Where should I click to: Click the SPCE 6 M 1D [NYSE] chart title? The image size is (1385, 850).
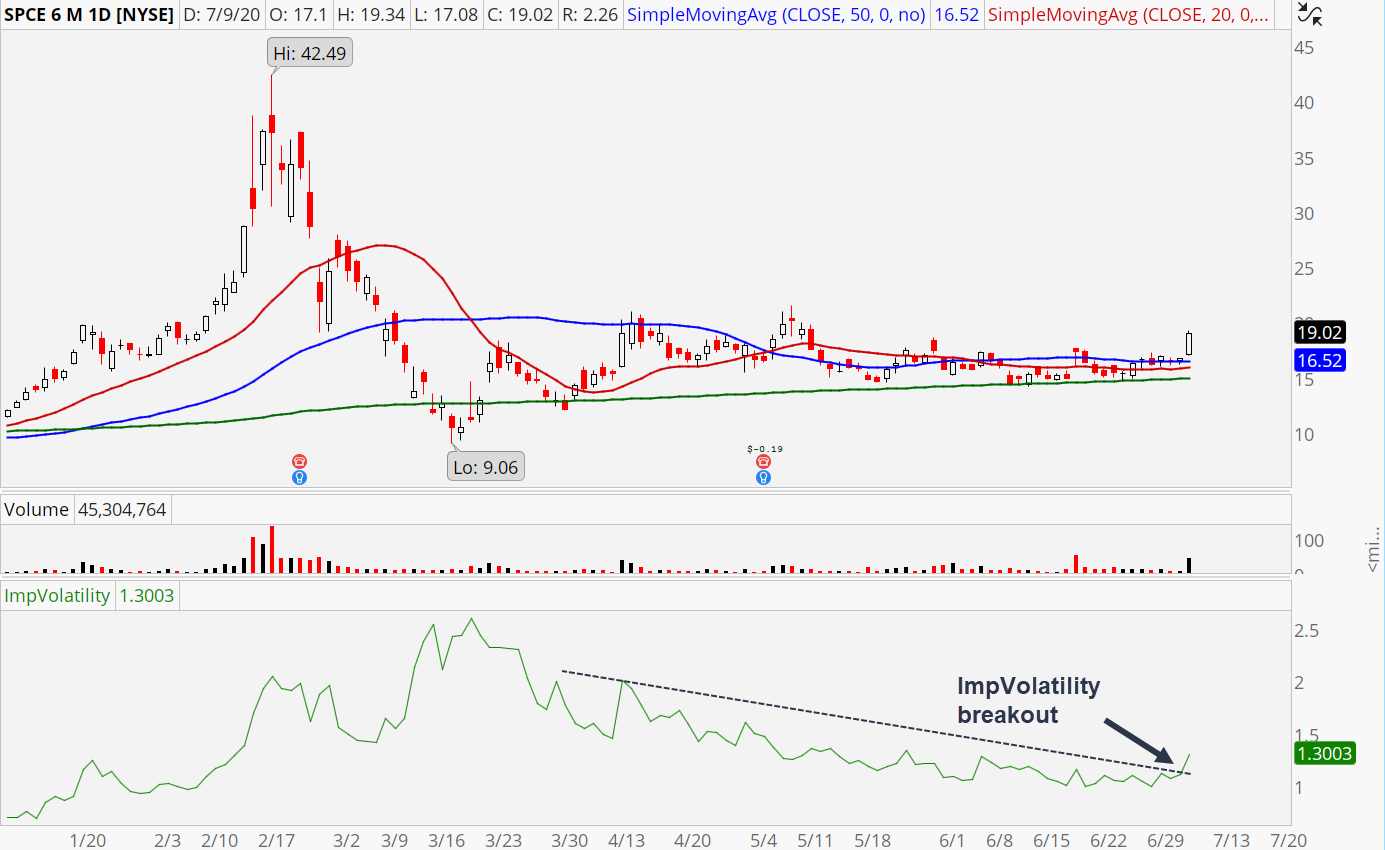coord(89,15)
